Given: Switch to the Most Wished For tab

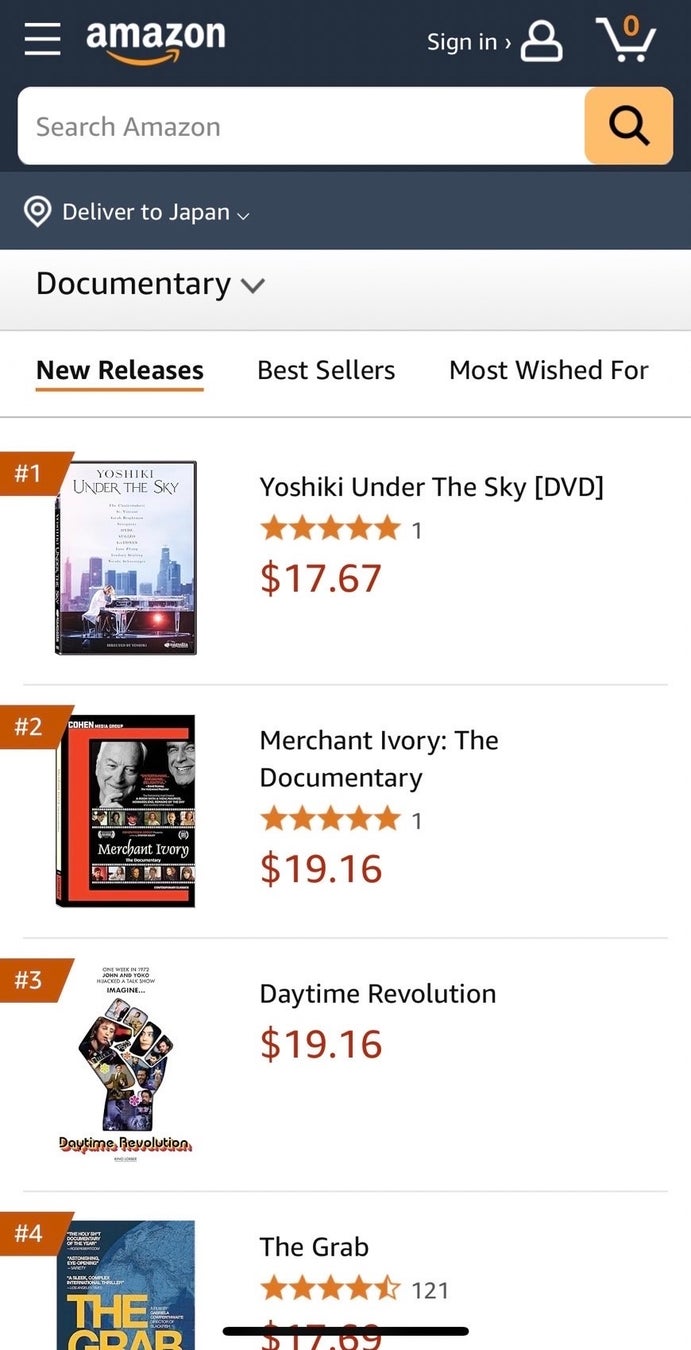Looking at the screenshot, I should pyautogui.click(x=548, y=370).
